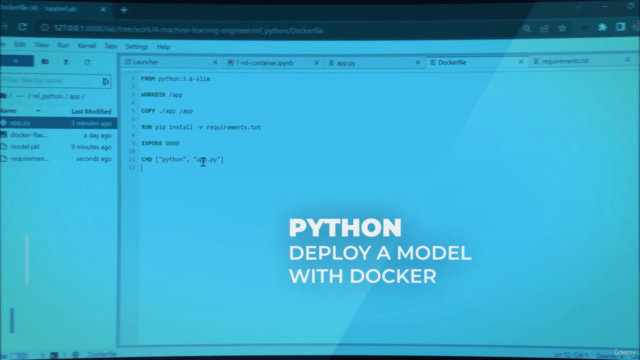Image resolution: width=640 pixels, height=360 pixels.
Task: Click the RUN pip install line
Action: point(201,127)
